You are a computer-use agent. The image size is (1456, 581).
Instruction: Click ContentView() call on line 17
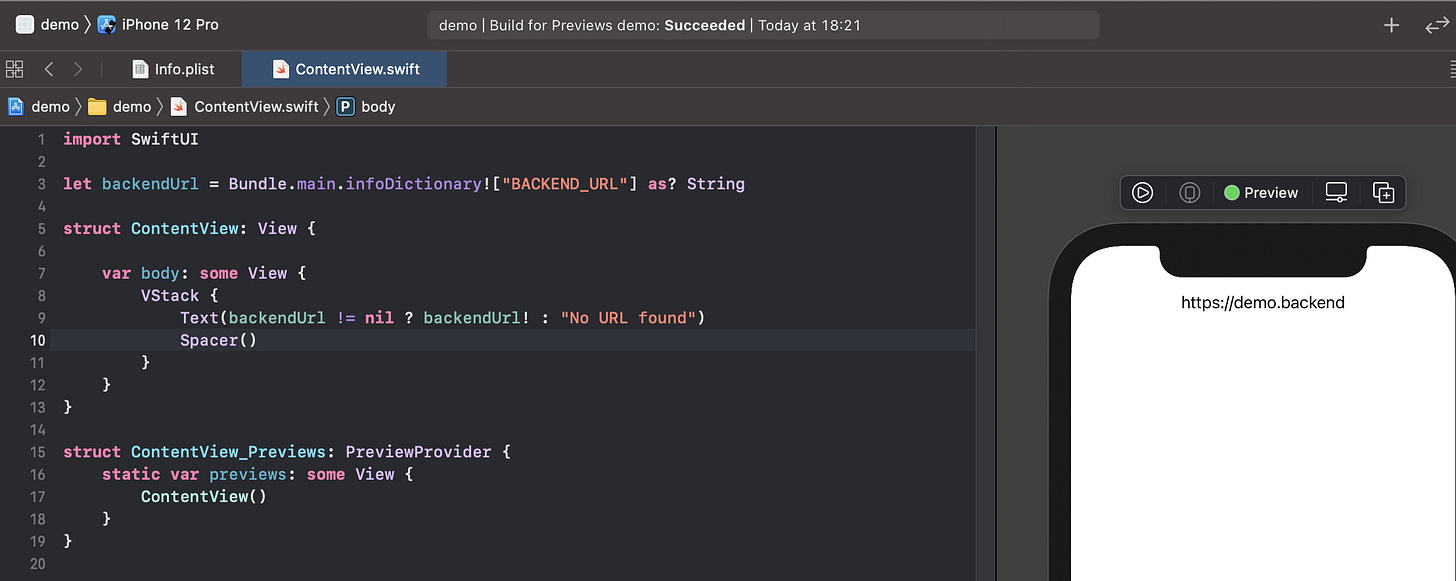tap(204, 496)
